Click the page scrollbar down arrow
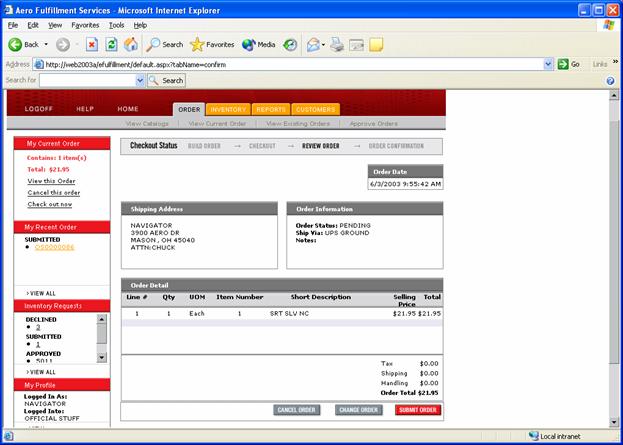The height and width of the screenshot is (445, 623). 614,422
